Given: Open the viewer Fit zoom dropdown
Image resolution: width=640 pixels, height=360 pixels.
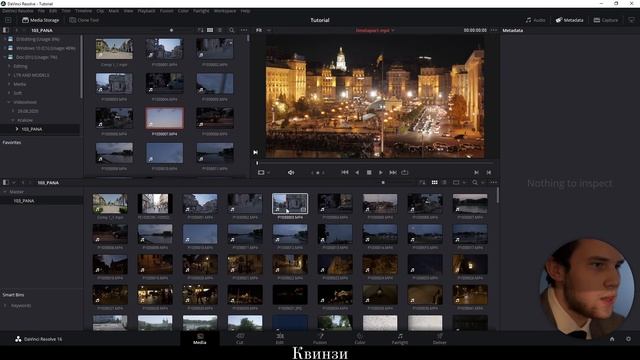Looking at the screenshot, I should (x=263, y=30).
